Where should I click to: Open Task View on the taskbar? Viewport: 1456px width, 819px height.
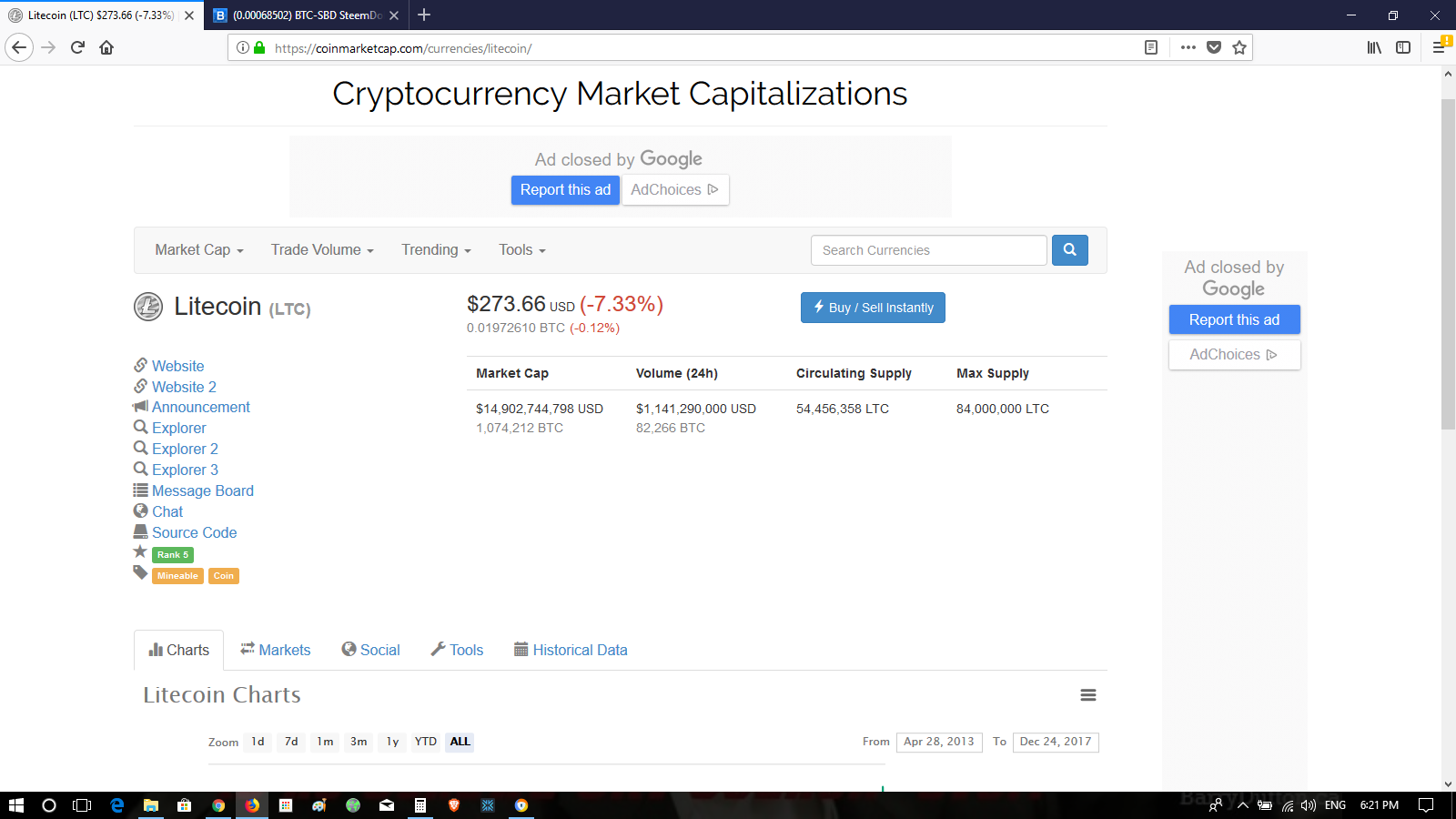[x=82, y=805]
